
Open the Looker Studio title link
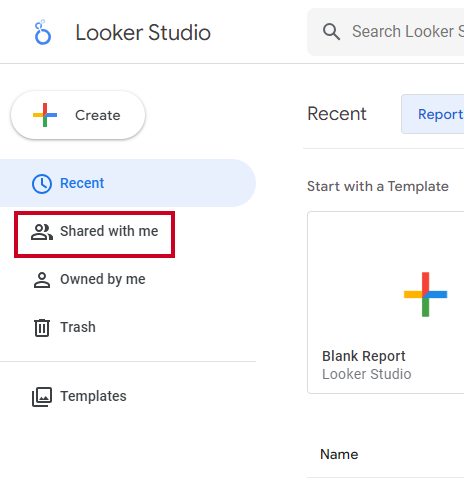coord(143,33)
